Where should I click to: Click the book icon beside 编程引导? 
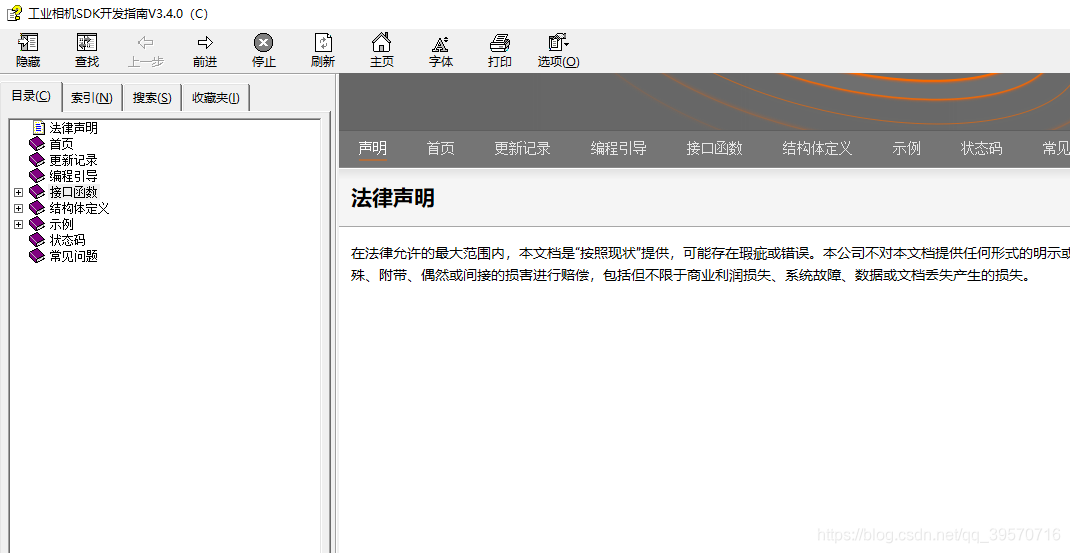[37, 176]
